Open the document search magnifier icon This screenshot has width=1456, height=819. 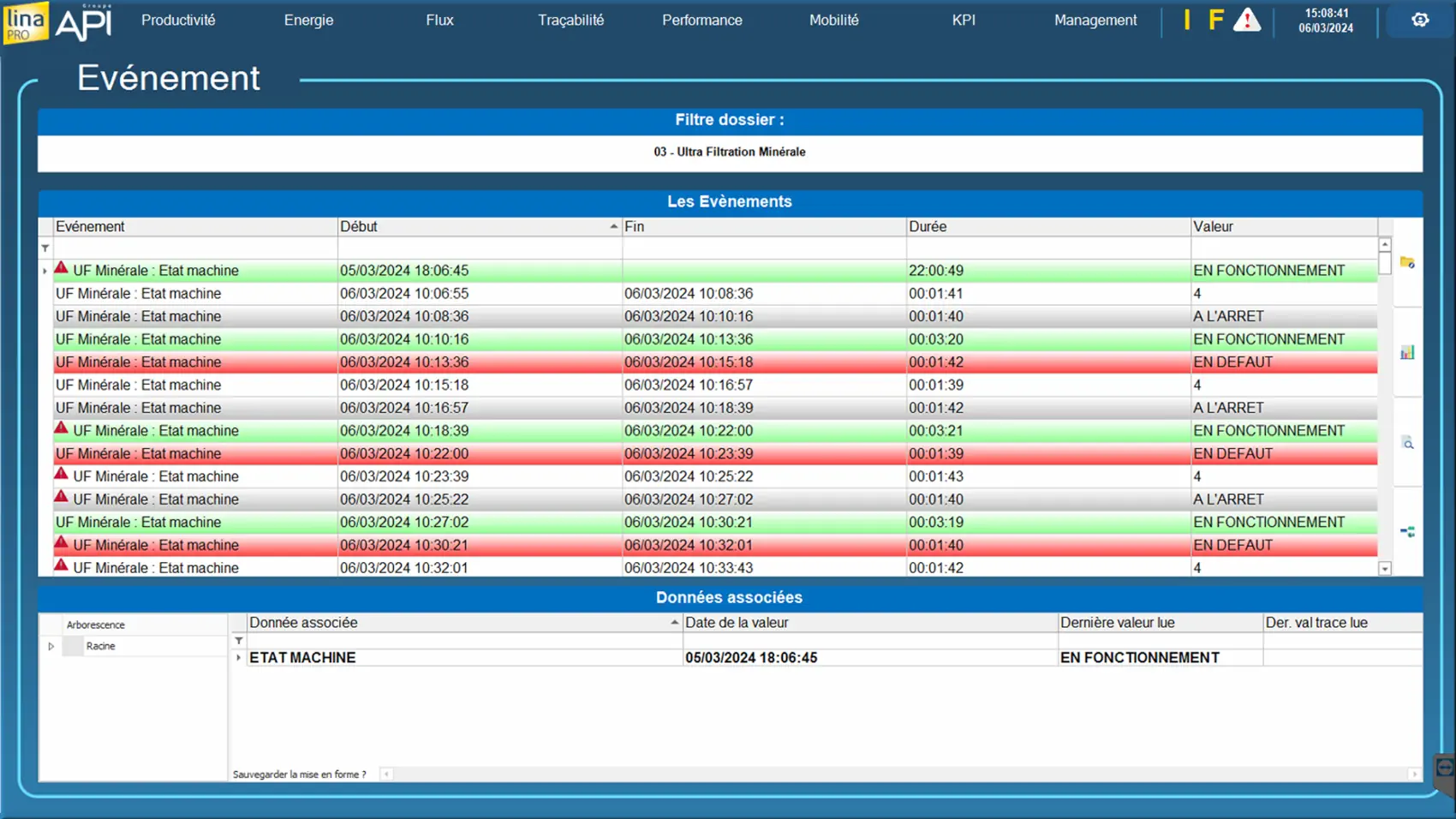click(1406, 443)
